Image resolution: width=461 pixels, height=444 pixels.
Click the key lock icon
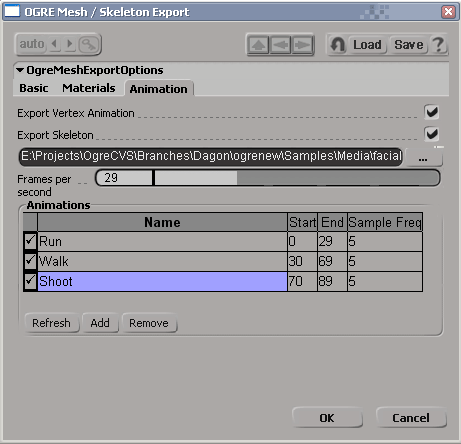(89, 44)
